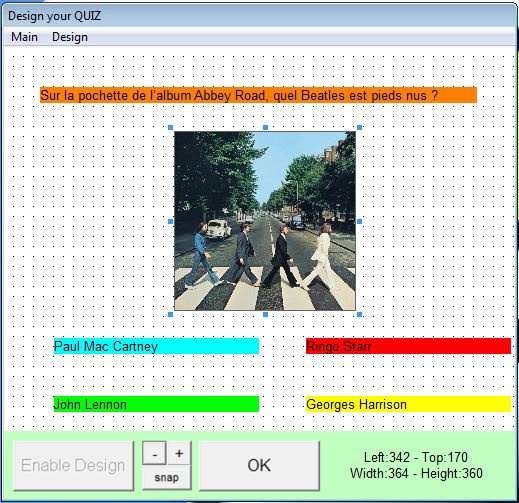Grab the right-middle resize handle of the image

[359, 221]
